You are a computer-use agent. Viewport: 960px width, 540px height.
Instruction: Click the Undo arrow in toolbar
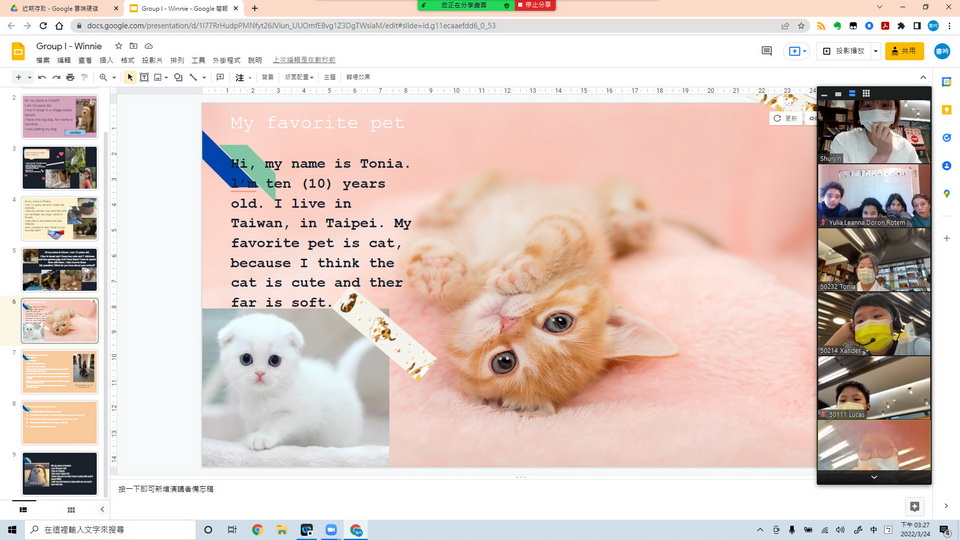(x=41, y=77)
